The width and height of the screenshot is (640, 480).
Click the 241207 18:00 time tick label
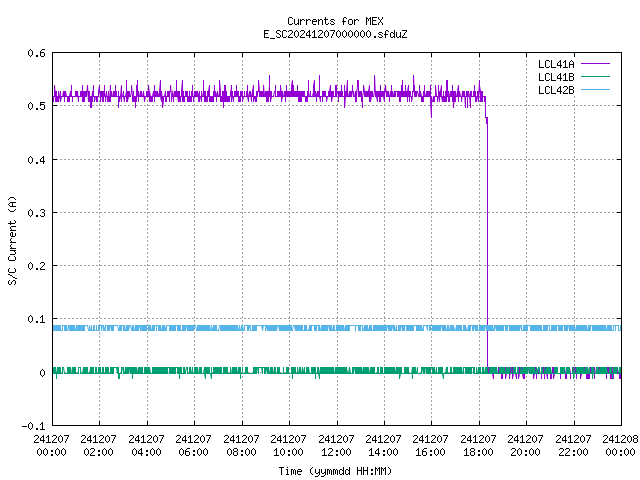pos(478,445)
